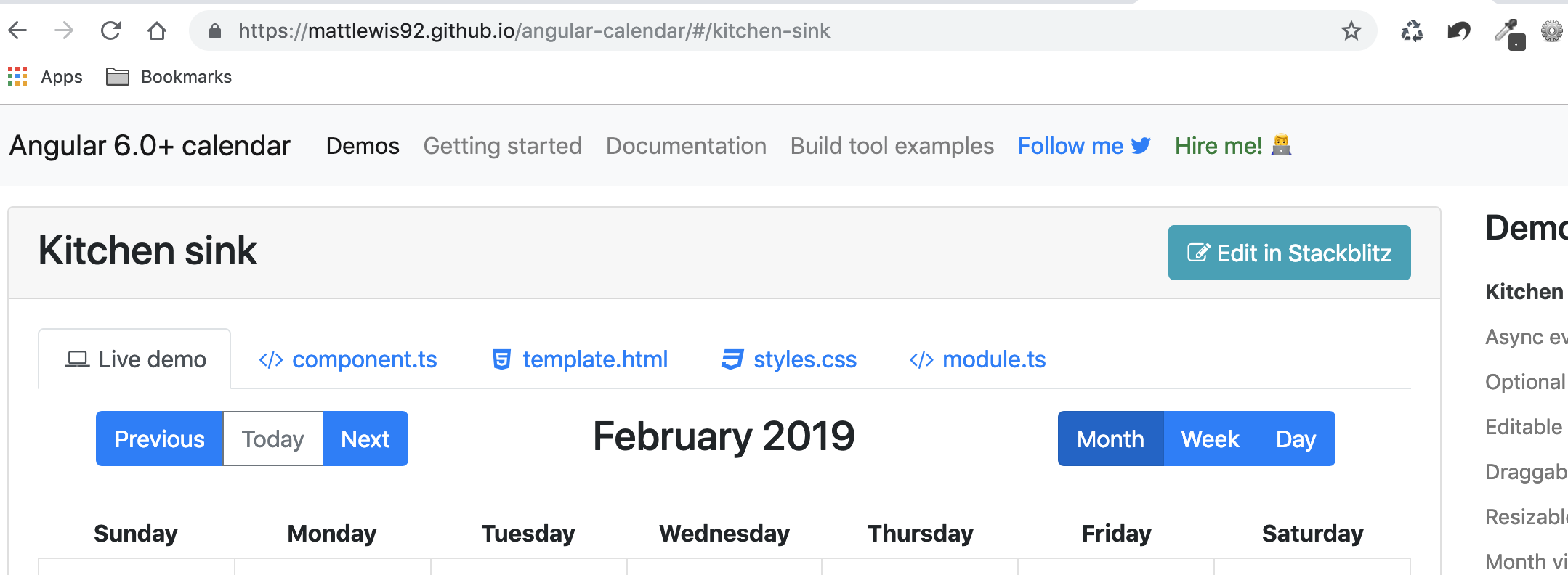Open the Optional demo in sidebar

1526,382
